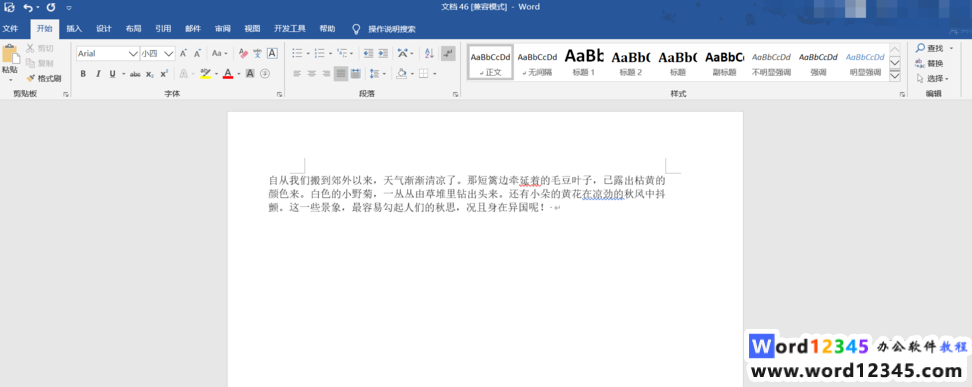The width and height of the screenshot is (972, 387).
Task: Apply subscript formatting
Action: pos(150,74)
